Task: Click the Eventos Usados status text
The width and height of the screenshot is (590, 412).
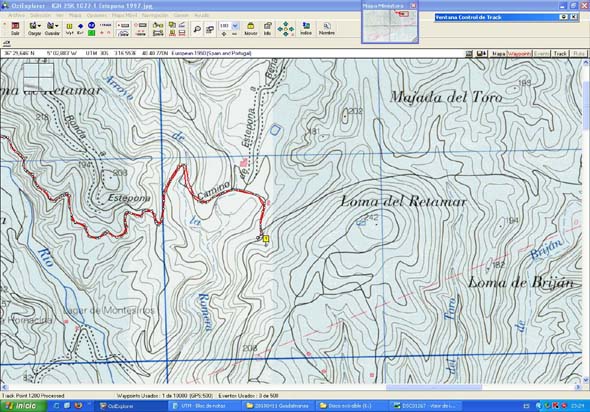Action: tap(248, 396)
